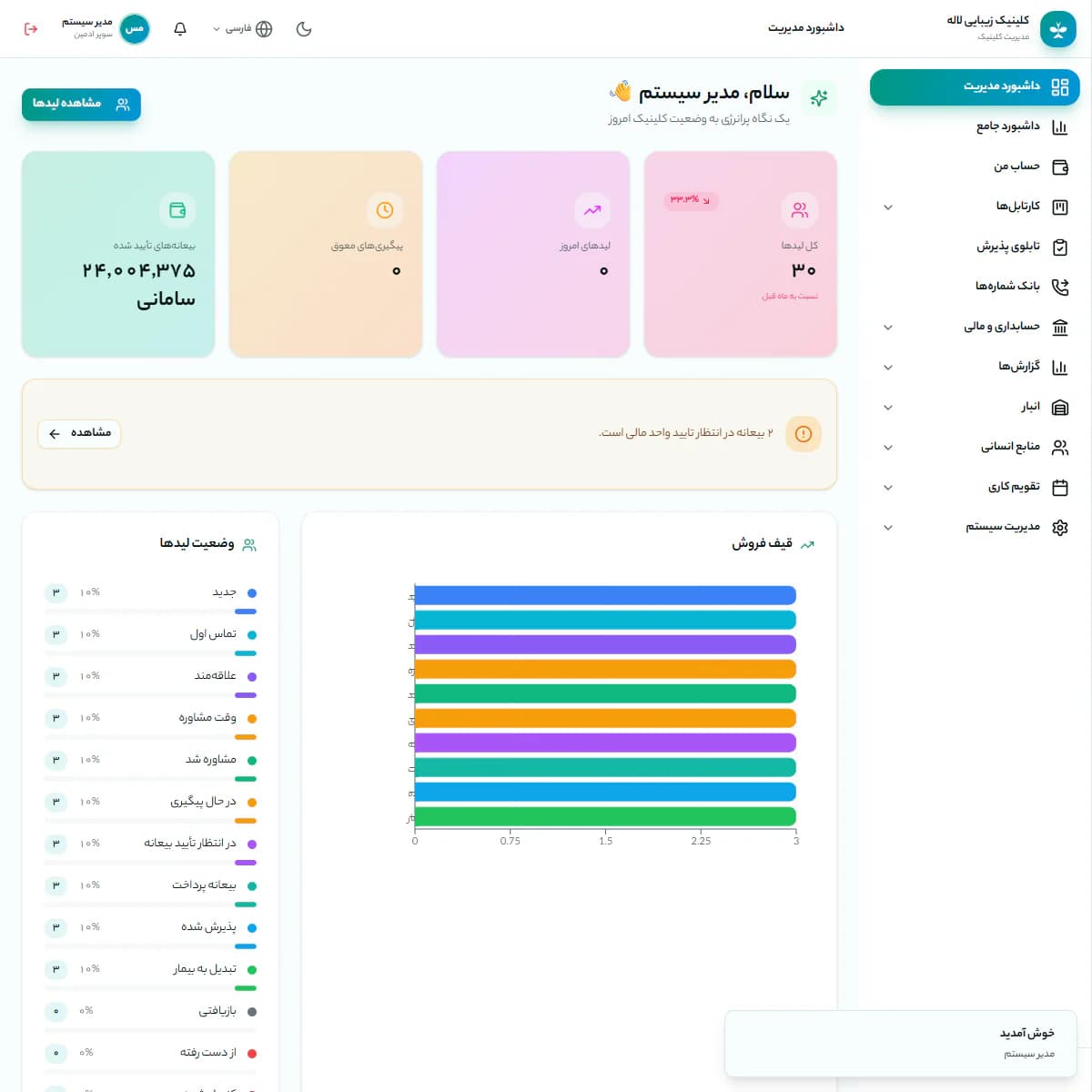The width and height of the screenshot is (1092, 1092).
Task: Click the در حال پیگیری progress bar
Action: (150, 821)
